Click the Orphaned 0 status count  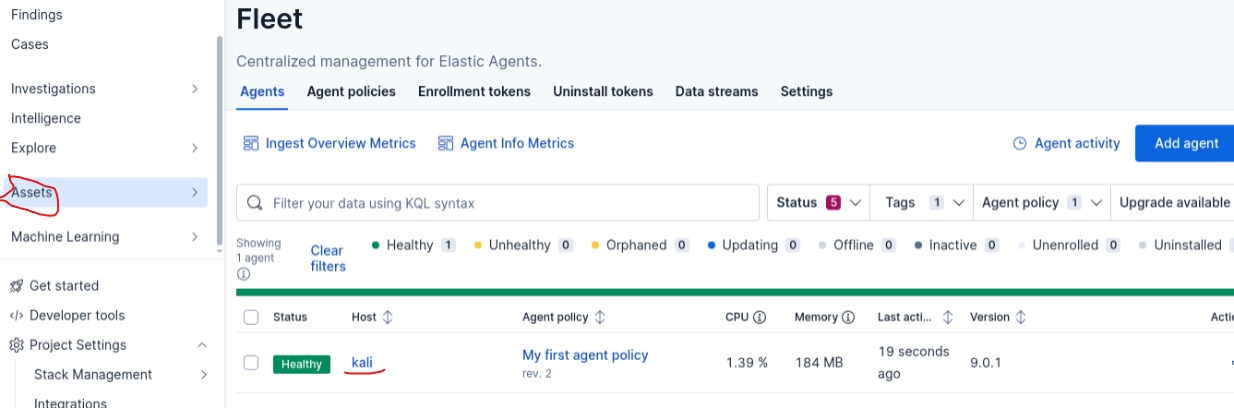pos(640,245)
